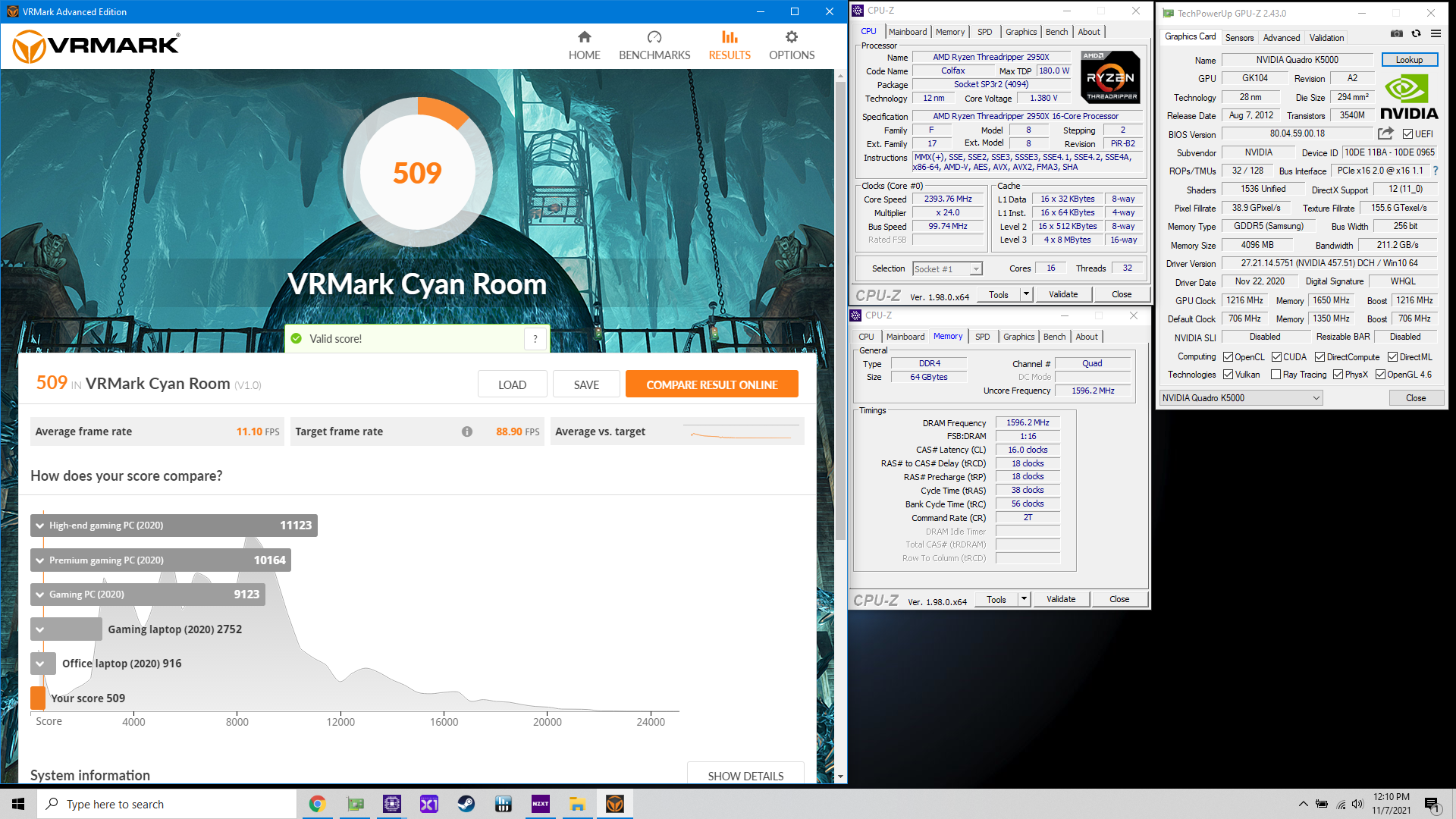Viewport: 1456px width, 819px height.
Task: Click the SAVE button
Action: [586, 384]
